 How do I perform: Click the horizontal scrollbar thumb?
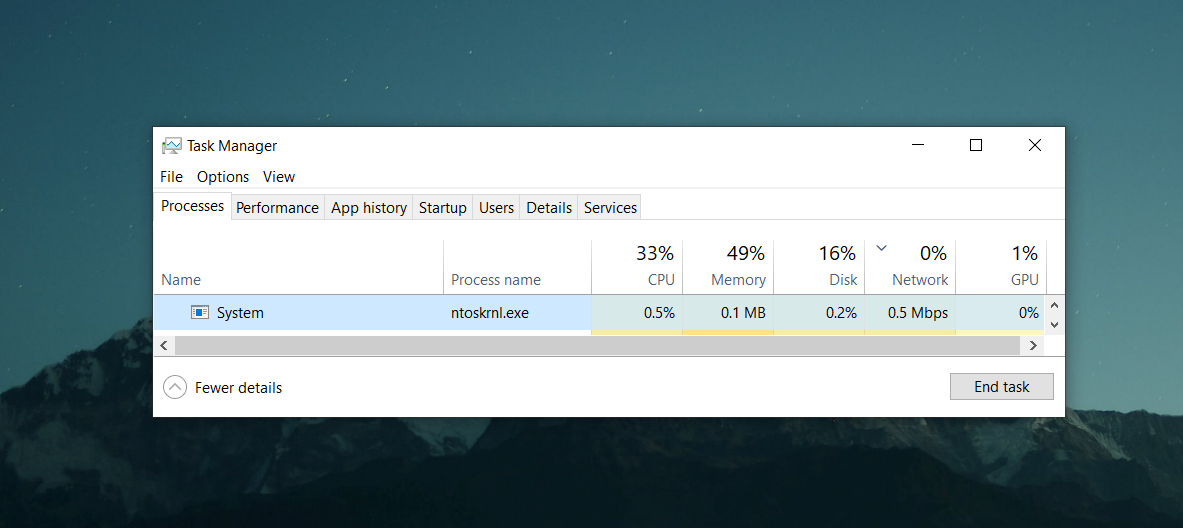click(598, 345)
